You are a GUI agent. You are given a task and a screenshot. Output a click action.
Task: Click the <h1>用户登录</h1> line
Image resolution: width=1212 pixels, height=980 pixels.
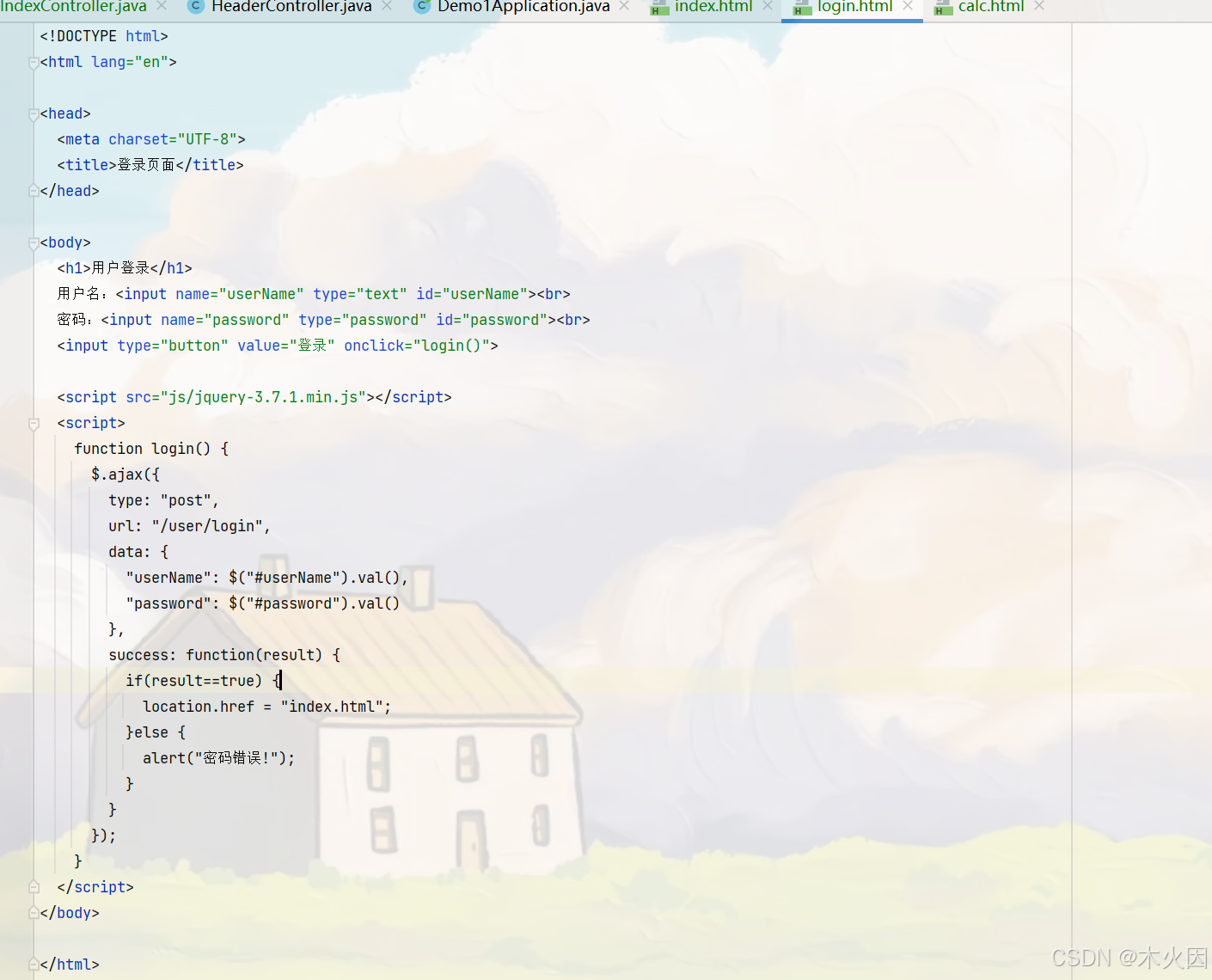pyautogui.click(x=125, y=268)
